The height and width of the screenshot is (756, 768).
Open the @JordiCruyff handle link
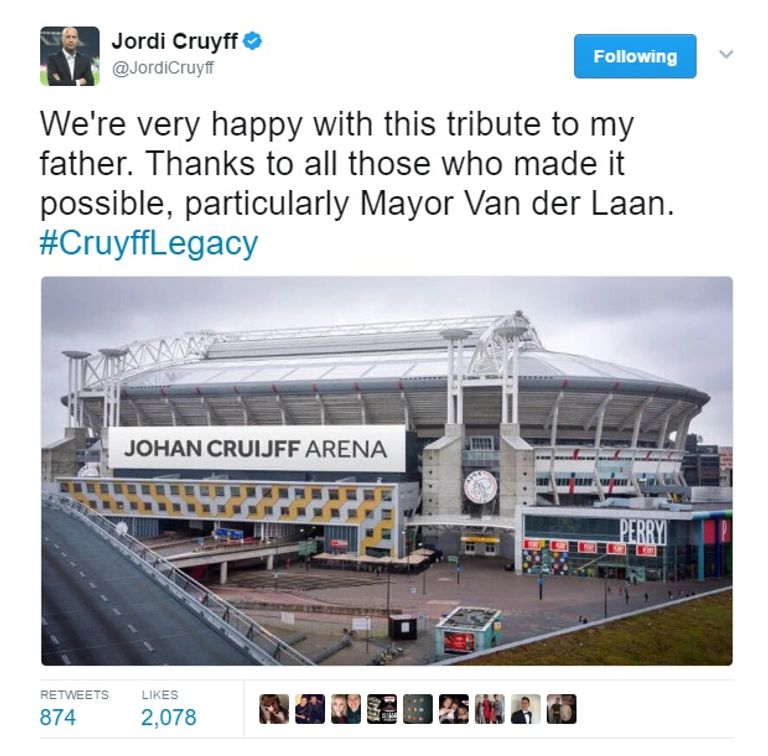(163, 68)
